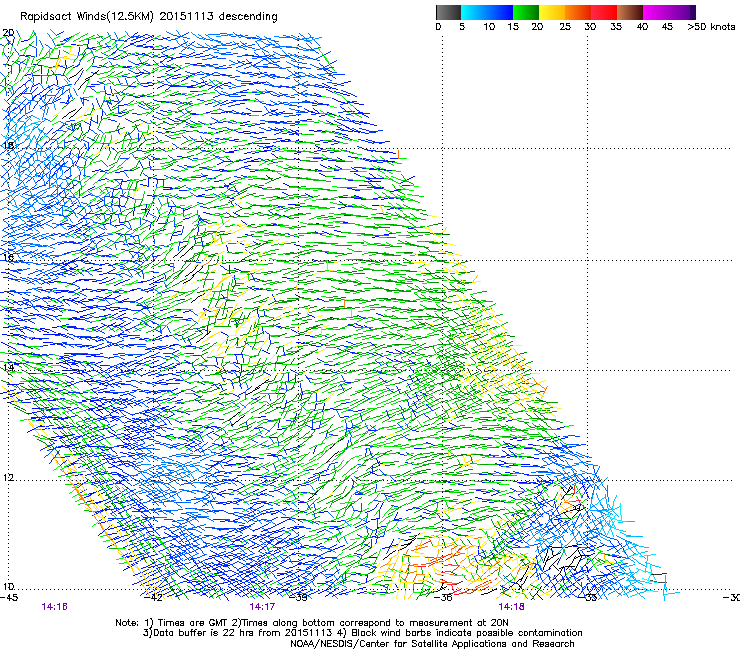
Task: Click the plot title 'Rapidscat Winds(12.5KM)'
Action: pyautogui.click(x=87, y=17)
